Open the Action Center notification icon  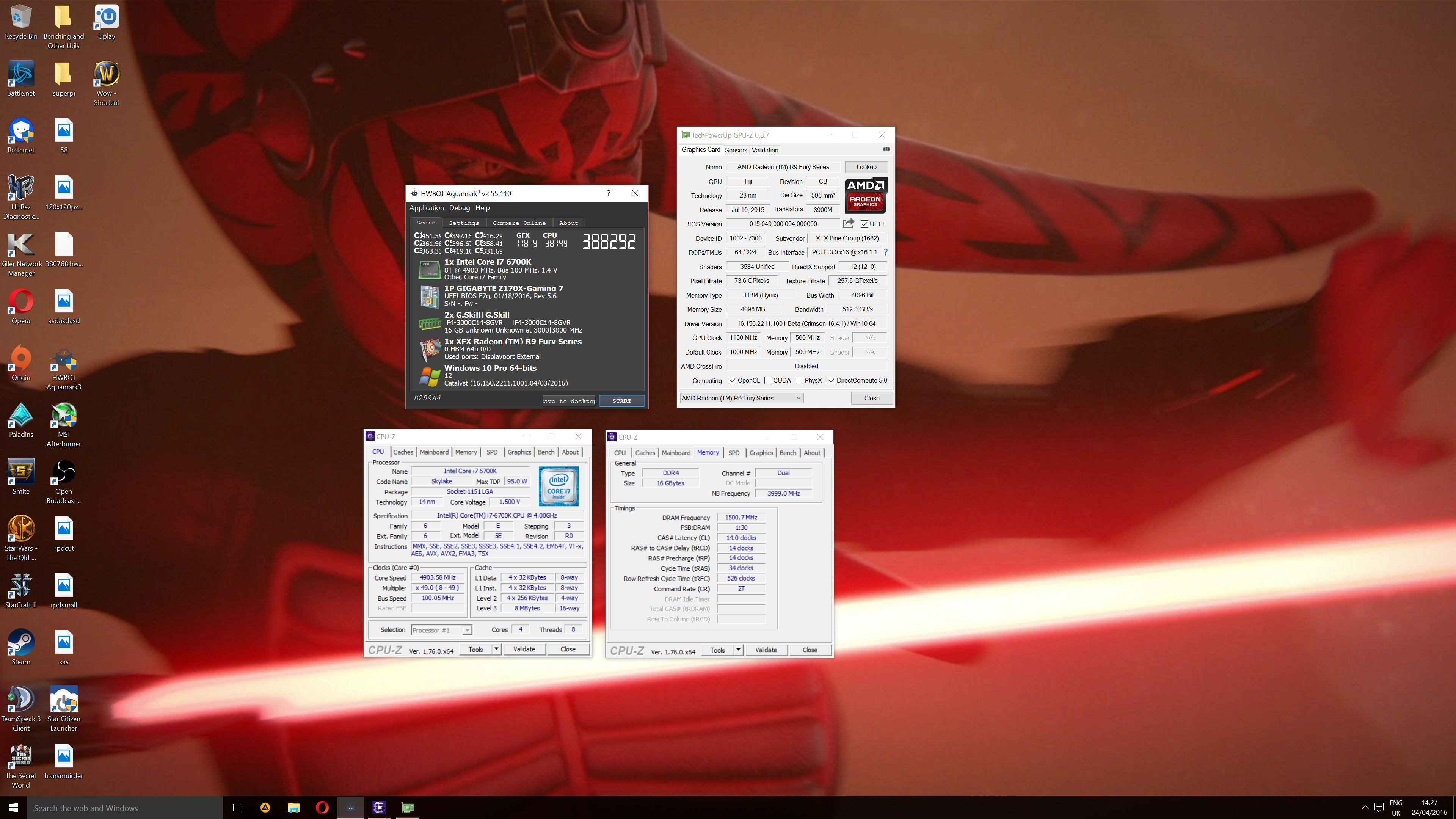click(x=1379, y=808)
